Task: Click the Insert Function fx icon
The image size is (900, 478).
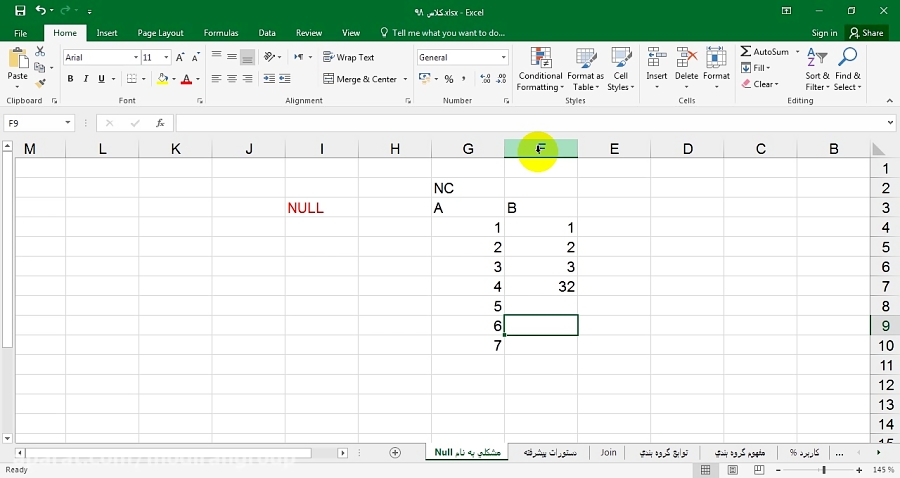Action: (x=160, y=123)
